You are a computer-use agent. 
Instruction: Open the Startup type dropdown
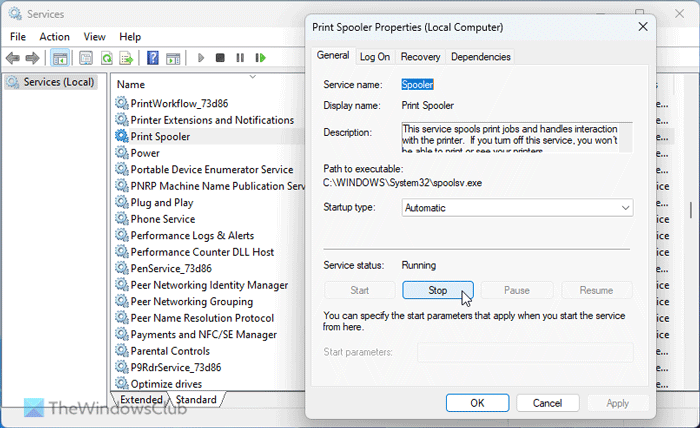pyautogui.click(x=517, y=207)
